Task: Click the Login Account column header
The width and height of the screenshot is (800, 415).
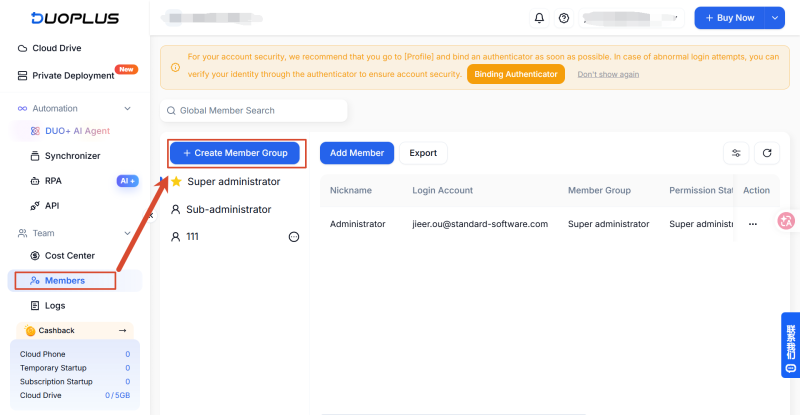Action: coord(442,190)
